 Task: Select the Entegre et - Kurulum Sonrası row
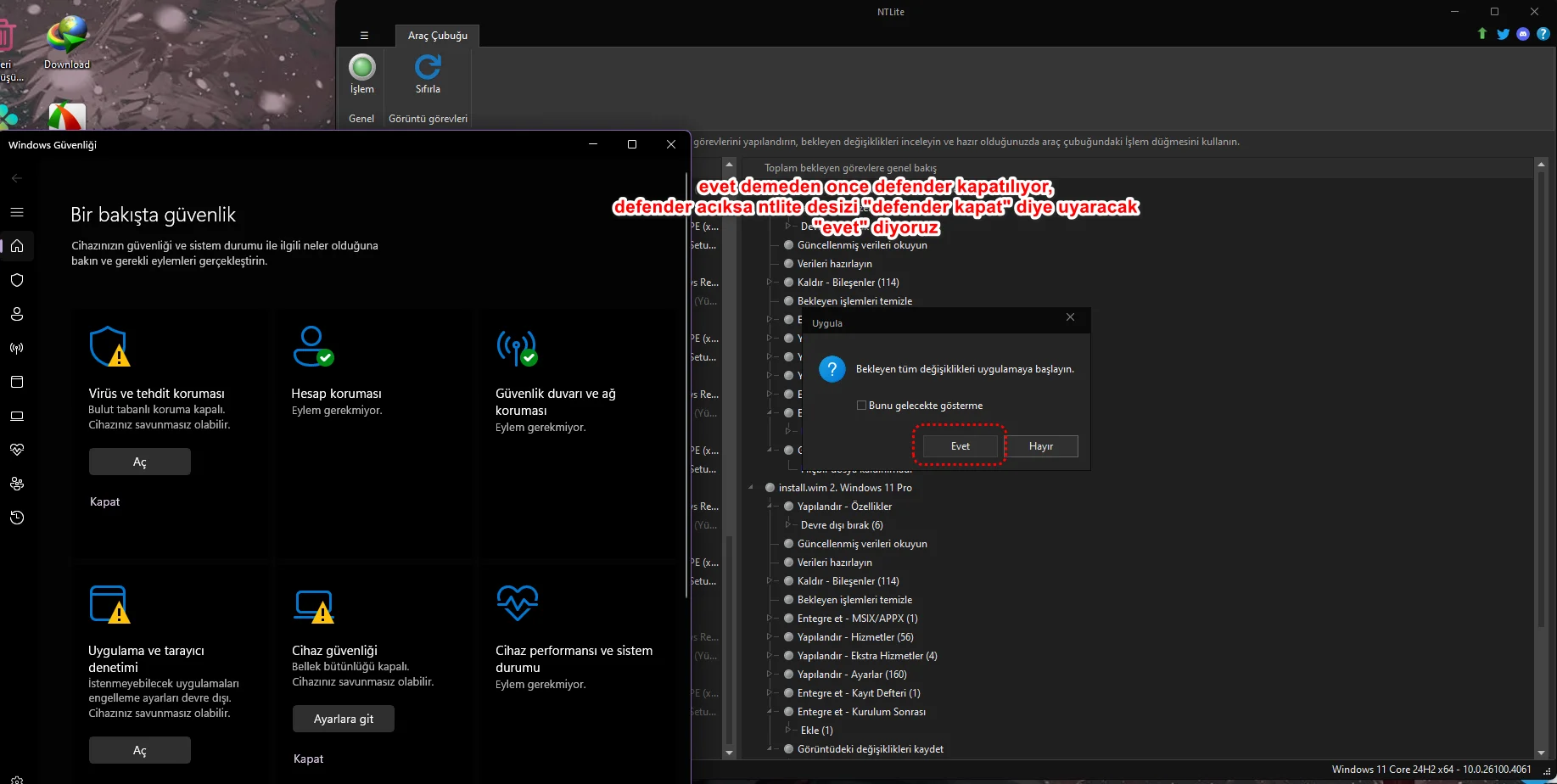click(x=861, y=712)
